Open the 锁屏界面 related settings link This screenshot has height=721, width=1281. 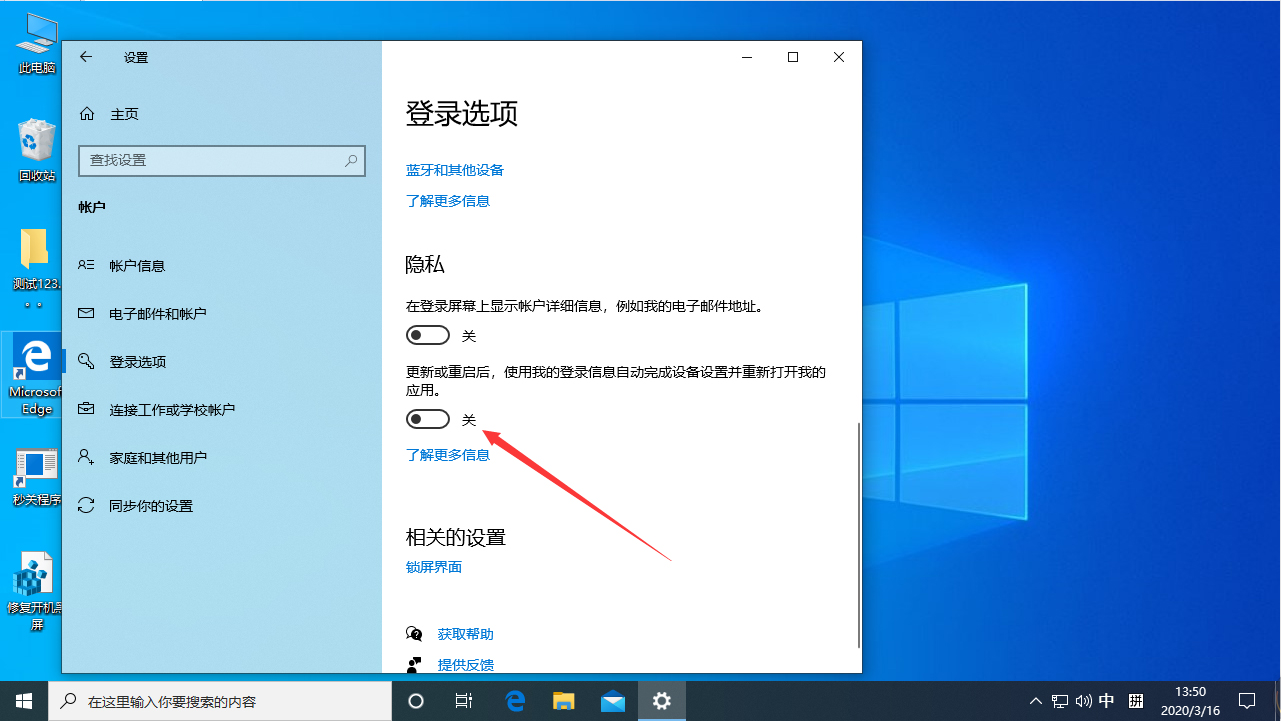click(x=434, y=566)
